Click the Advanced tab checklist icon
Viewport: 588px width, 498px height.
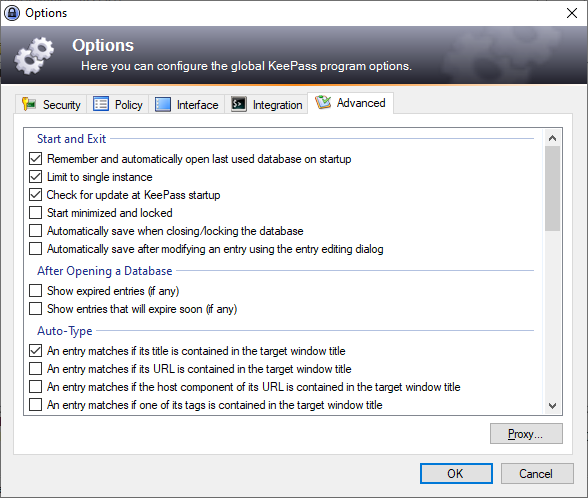[x=323, y=102]
